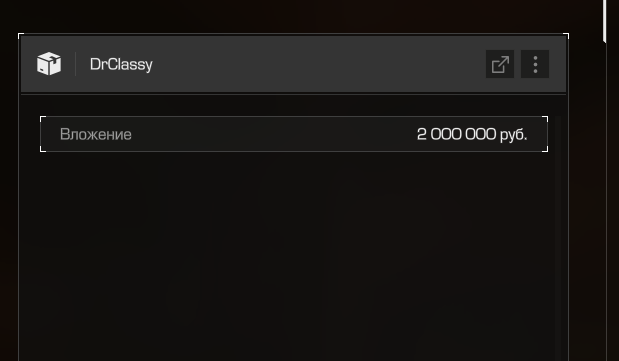Click the dark background above the DrClassy panel
This screenshot has width=619, height=361.
point(294,16)
